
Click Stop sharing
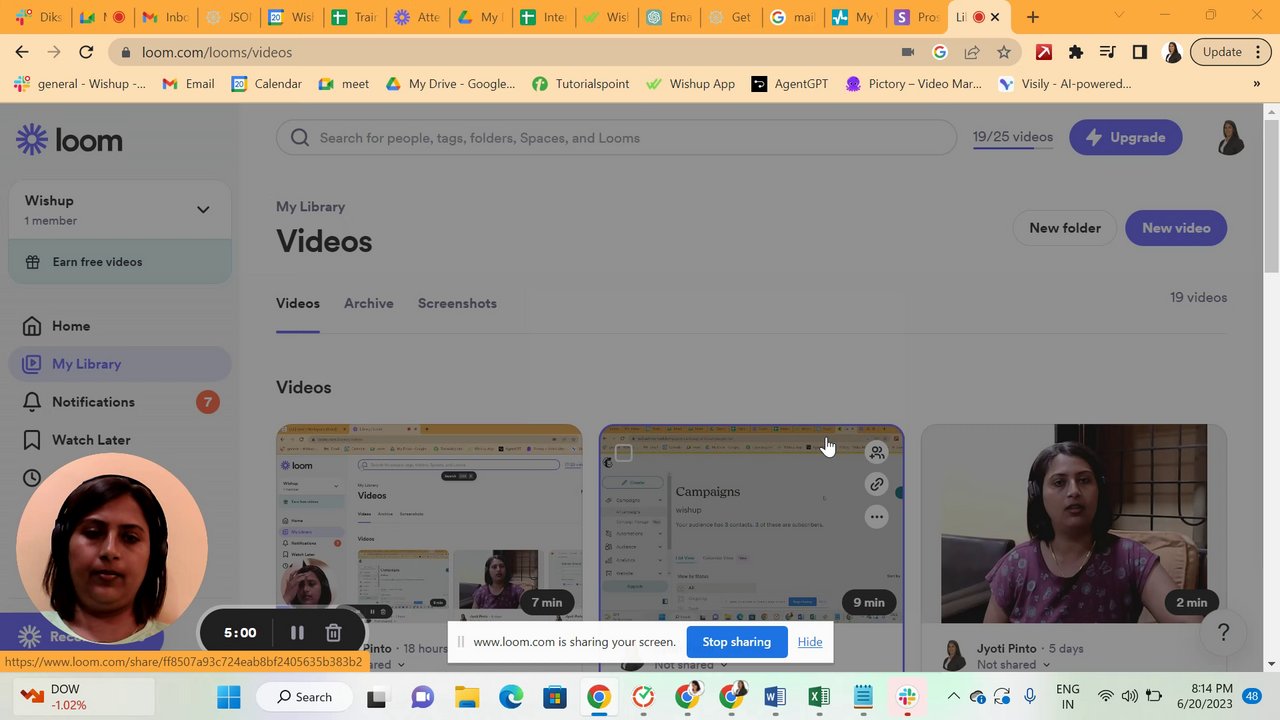click(x=737, y=642)
